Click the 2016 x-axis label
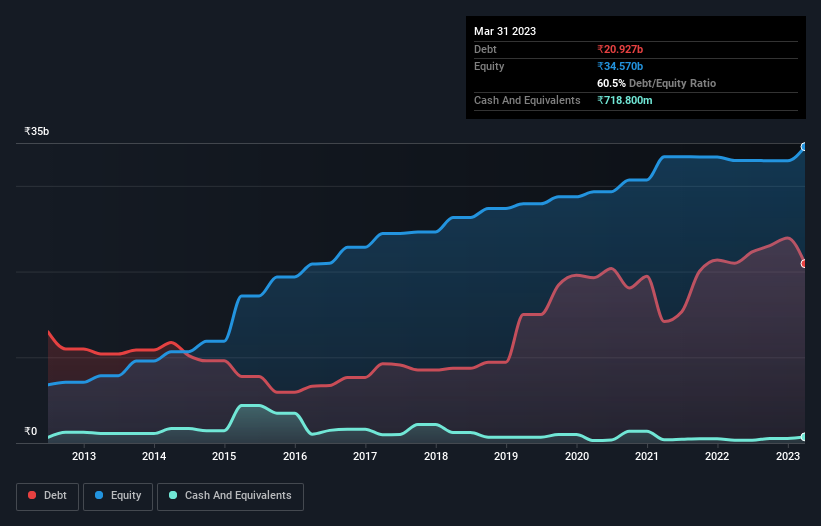This screenshot has width=821, height=526. 295,456
